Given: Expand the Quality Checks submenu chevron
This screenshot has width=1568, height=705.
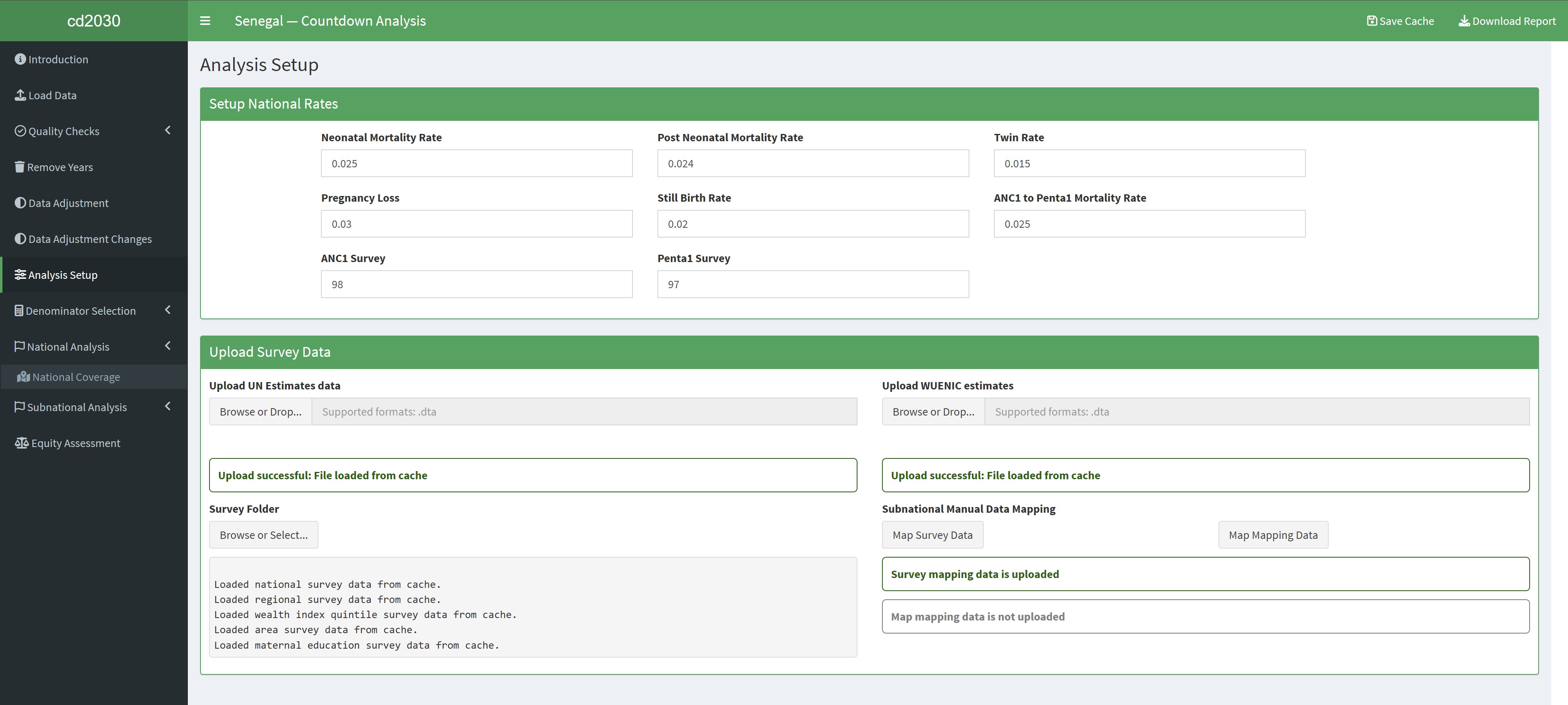Looking at the screenshot, I should click(x=168, y=130).
